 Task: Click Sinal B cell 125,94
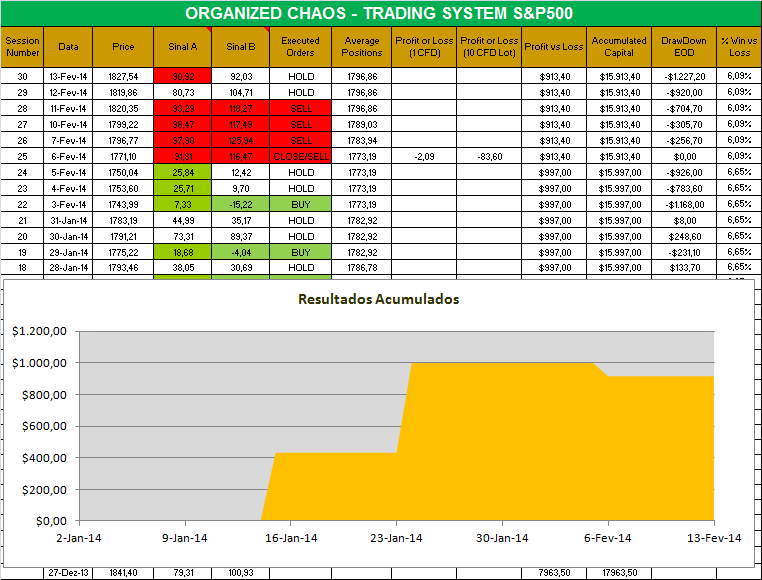click(x=241, y=141)
